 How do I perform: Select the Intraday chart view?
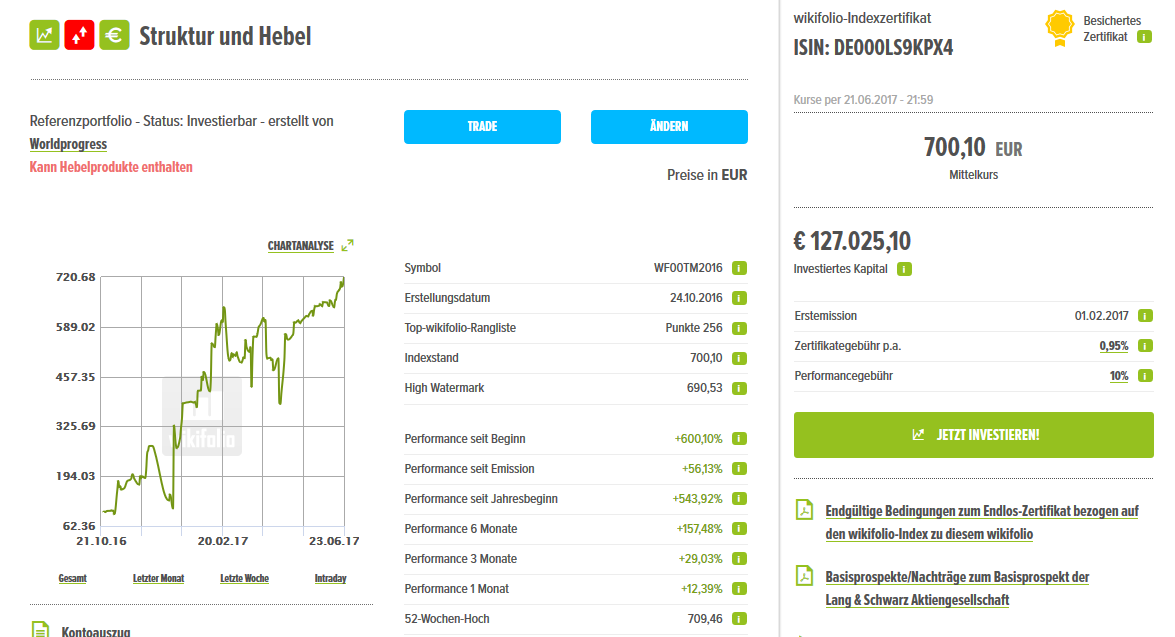pyautogui.click(x=330, y=578)
